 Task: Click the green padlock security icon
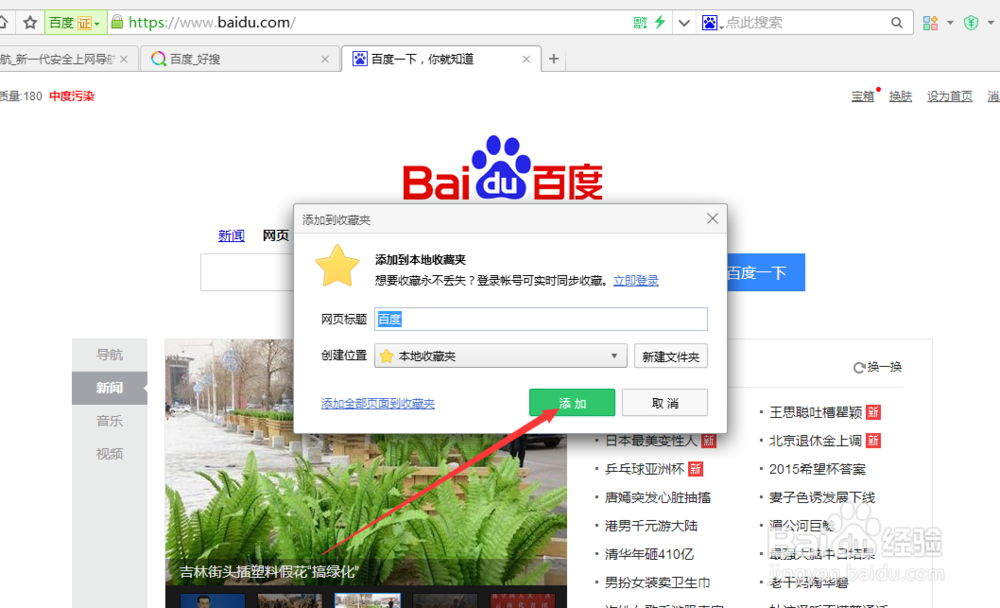tap(117, 22)
